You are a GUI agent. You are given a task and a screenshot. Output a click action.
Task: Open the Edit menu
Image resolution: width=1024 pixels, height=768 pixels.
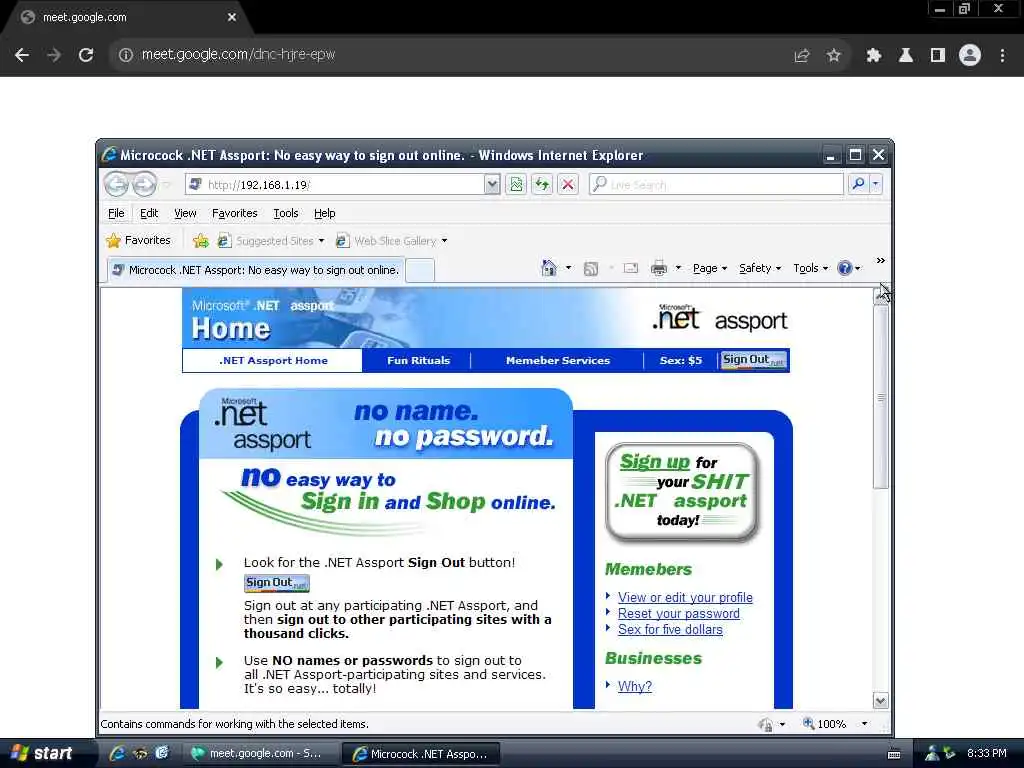pos(149,213)
